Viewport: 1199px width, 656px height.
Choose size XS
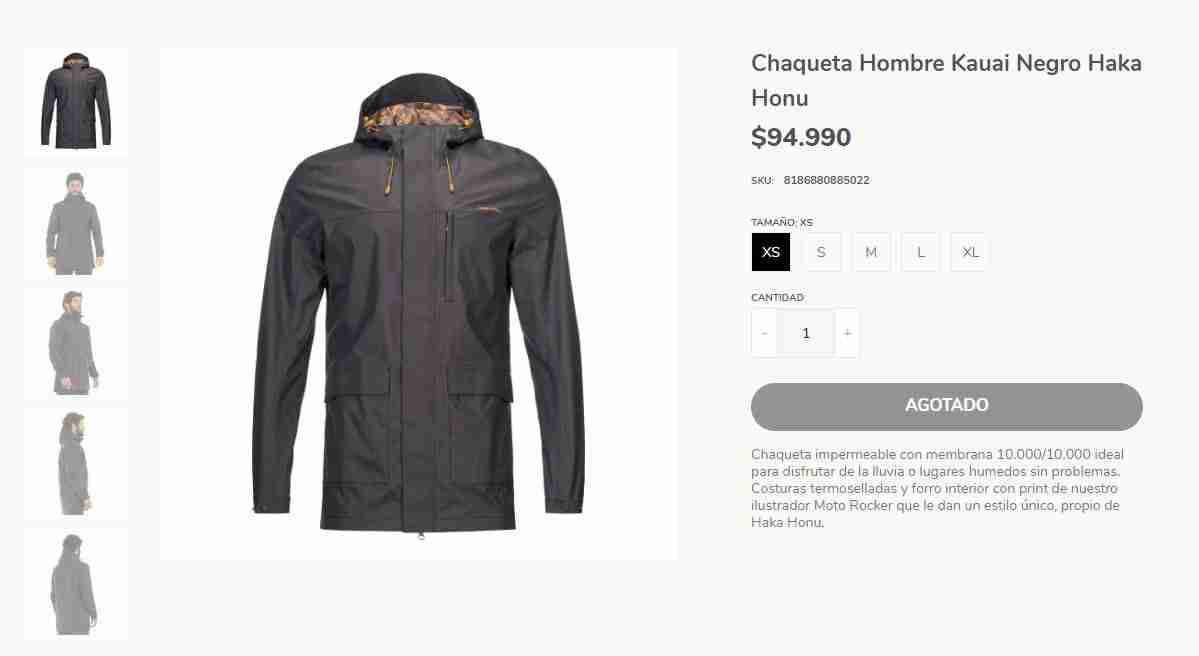point(771,252)
